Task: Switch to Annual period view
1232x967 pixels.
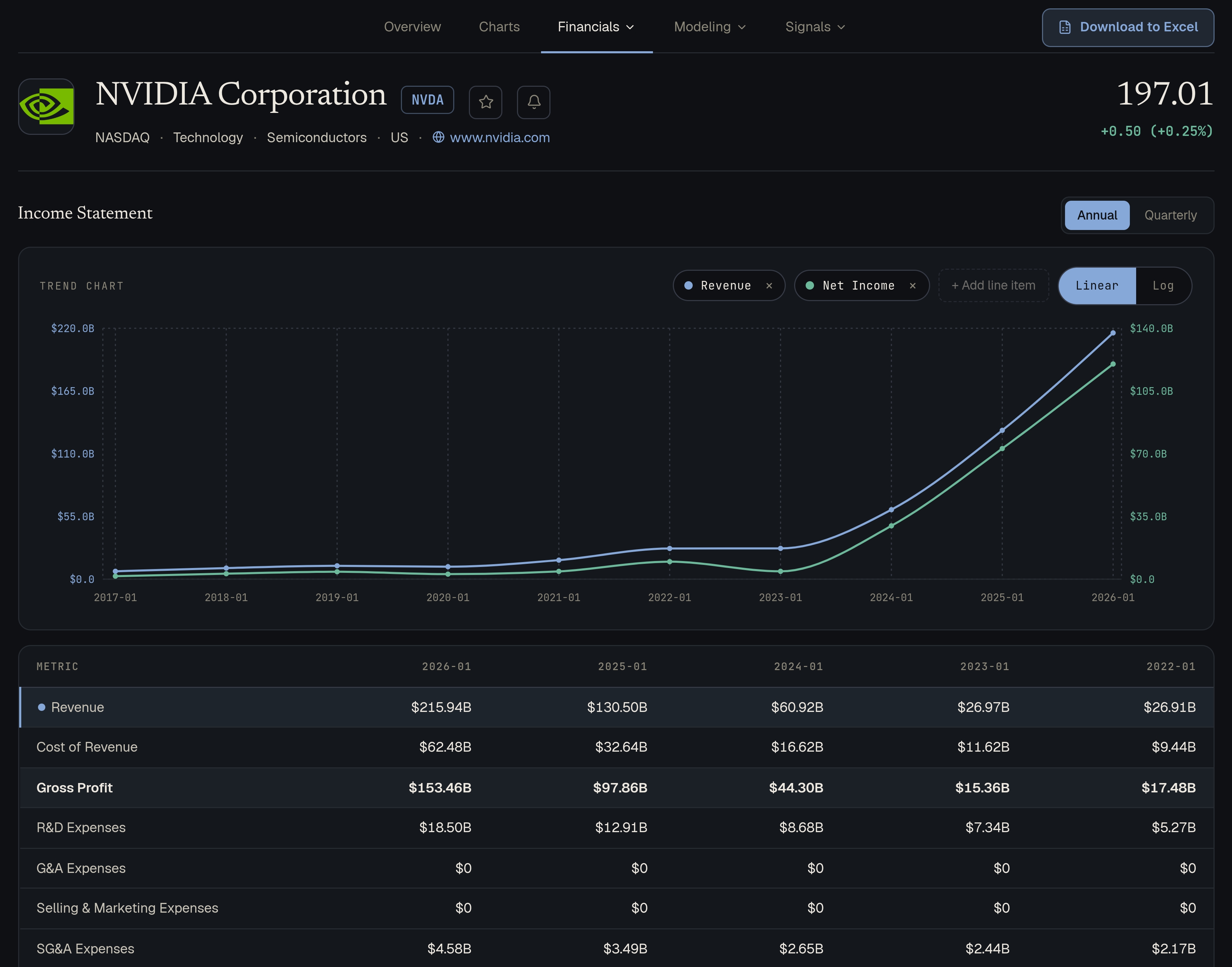Action: tap(1097, 215)
